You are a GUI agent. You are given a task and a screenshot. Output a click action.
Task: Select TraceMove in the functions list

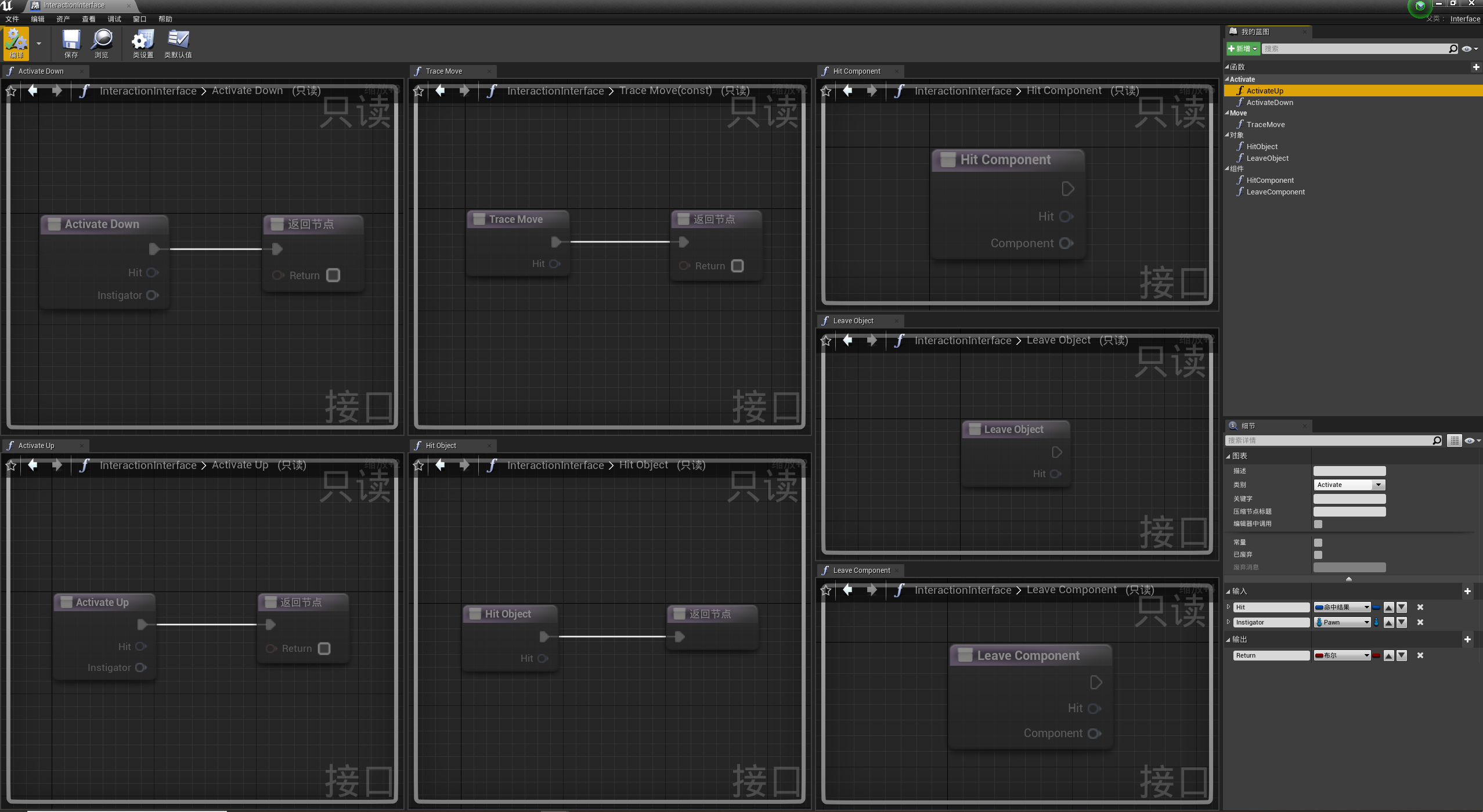click(1266, 124)
